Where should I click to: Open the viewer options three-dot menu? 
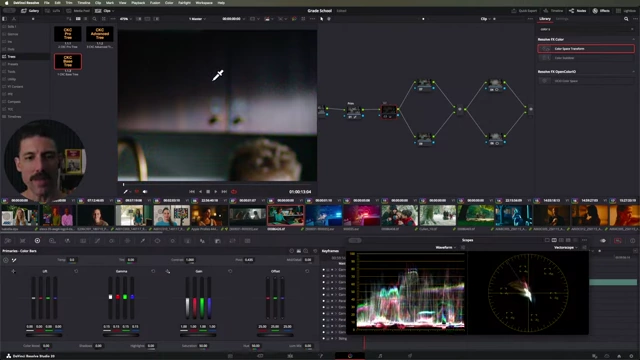[x=312, y=19]
